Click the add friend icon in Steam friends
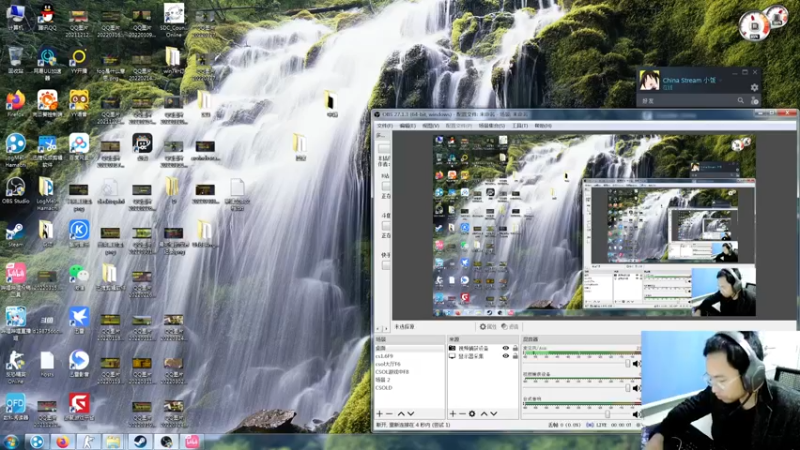The height and width of the screenshot is (450, 800). point(755,101)
